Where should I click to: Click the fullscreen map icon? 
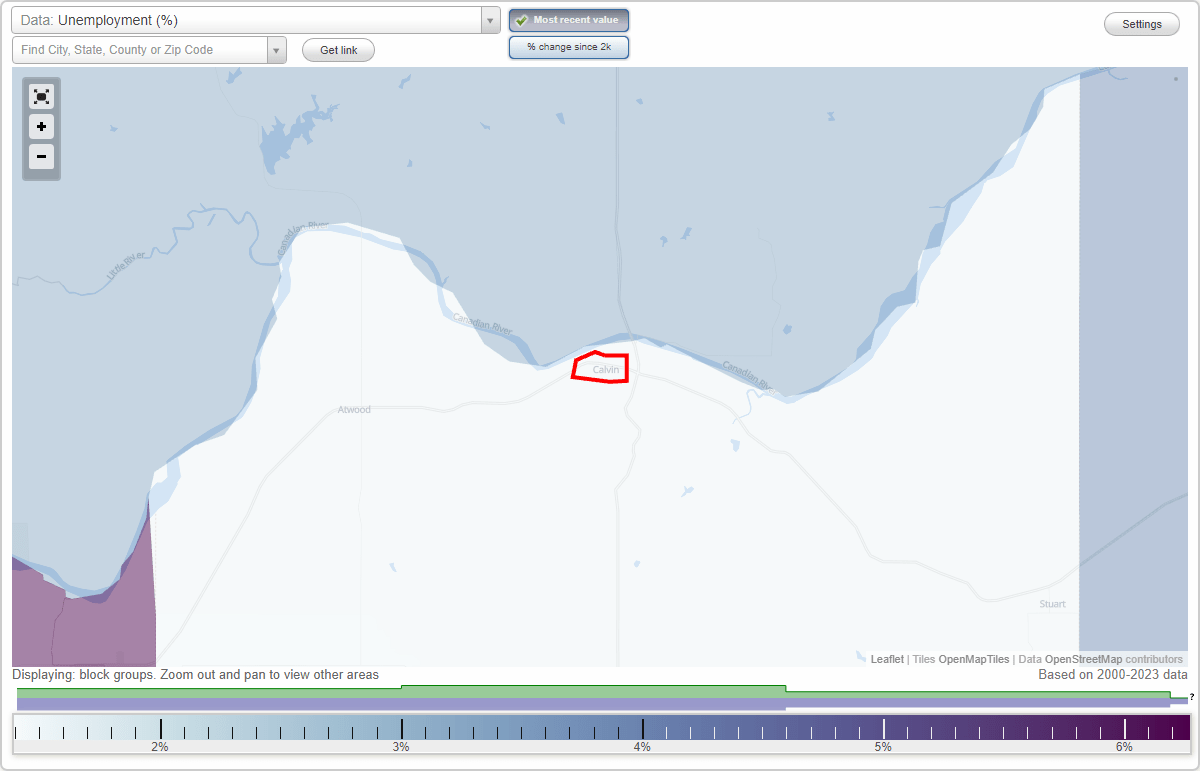point(41,97)
